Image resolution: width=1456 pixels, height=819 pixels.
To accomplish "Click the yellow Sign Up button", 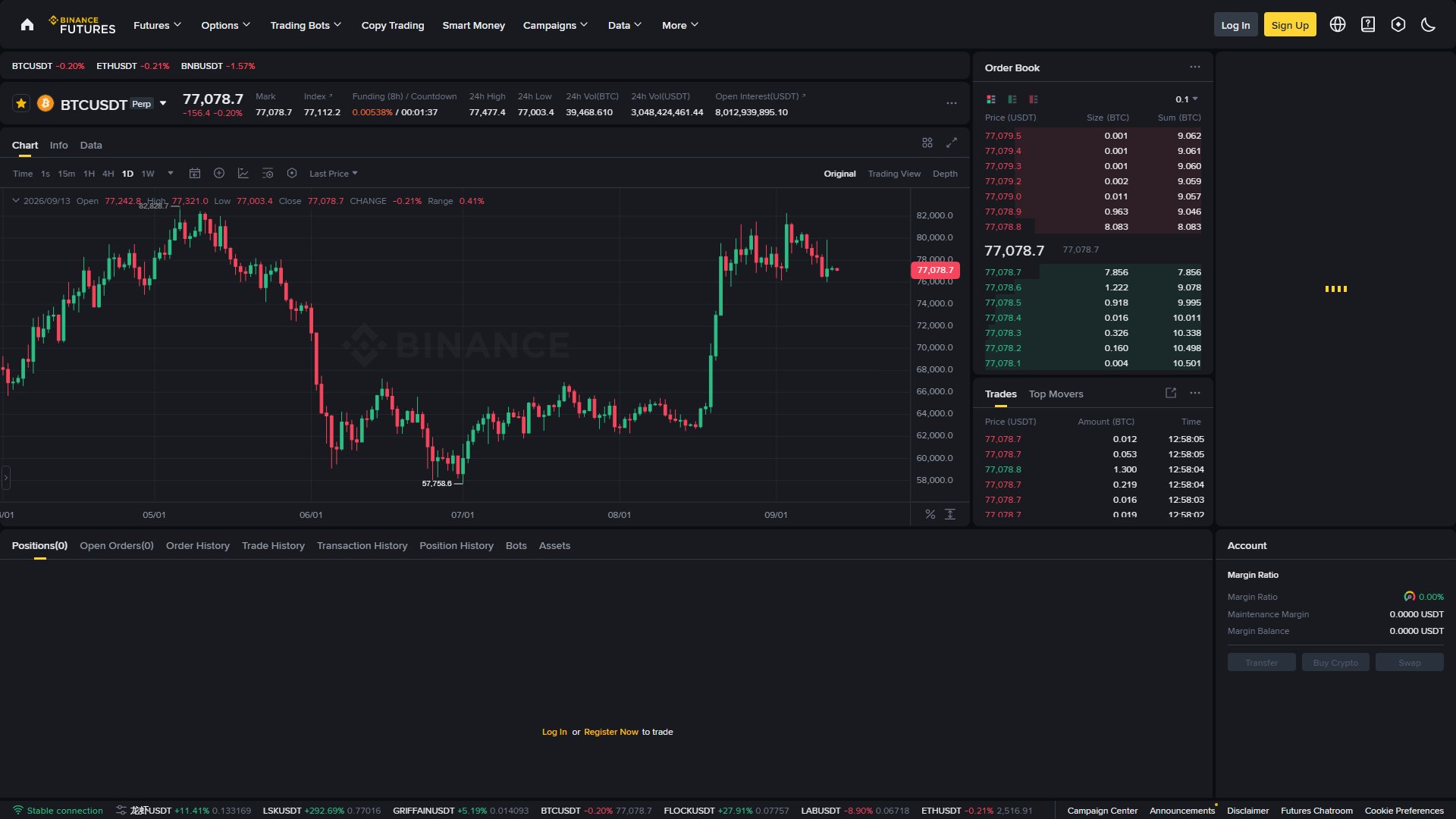I will [1290, 25].
